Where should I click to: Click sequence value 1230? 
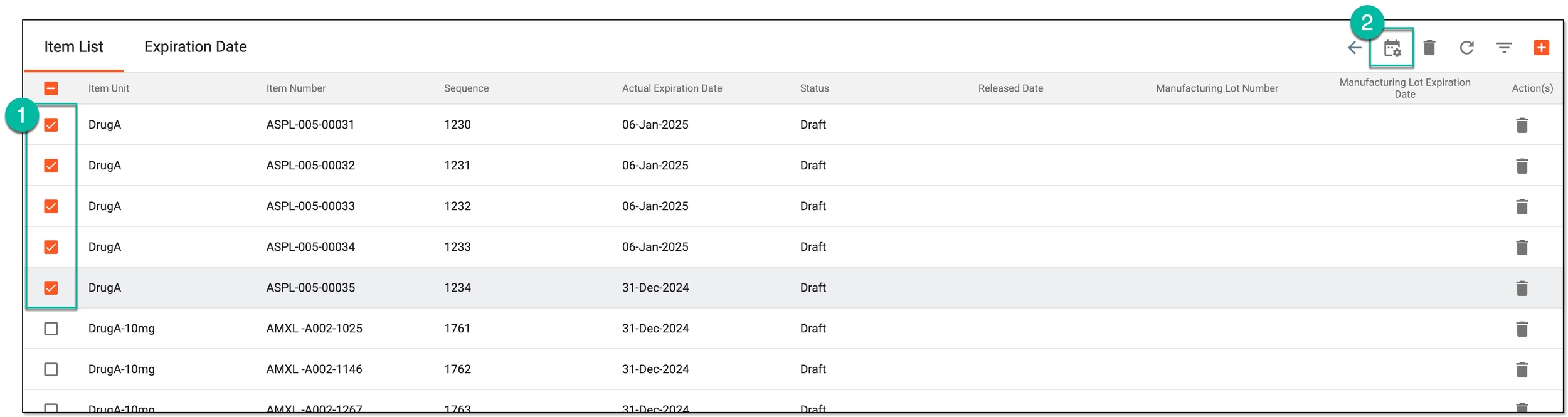tap(457, 125)
